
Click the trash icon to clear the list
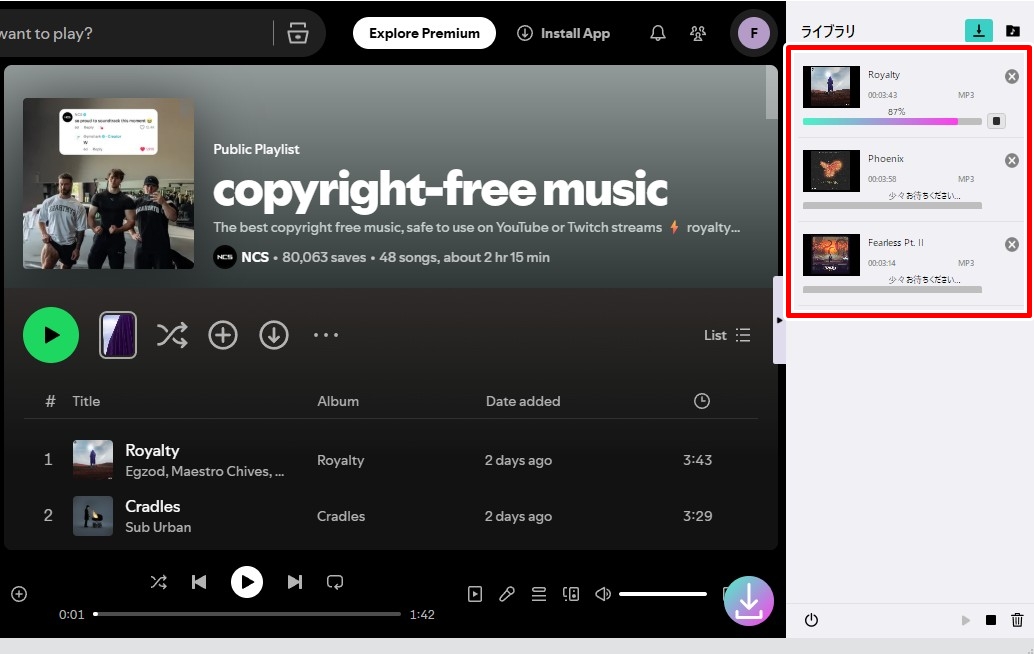point(1017,620)
